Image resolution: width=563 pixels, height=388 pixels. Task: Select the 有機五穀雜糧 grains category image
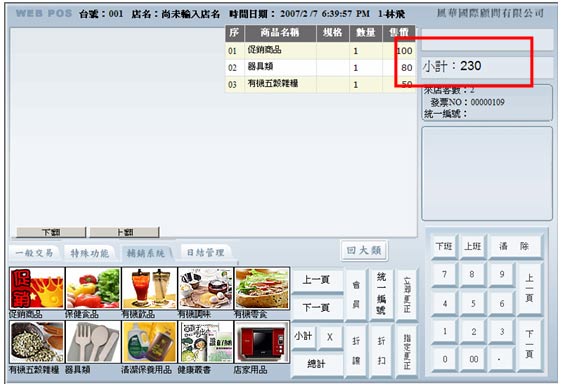pos(37,342)
